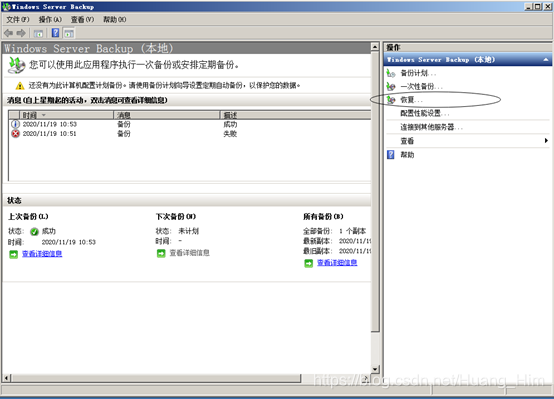Click the vertical scrollbar thumb in main pane
The width and height of the screenshot is (554, 399).
pos(375,191)
